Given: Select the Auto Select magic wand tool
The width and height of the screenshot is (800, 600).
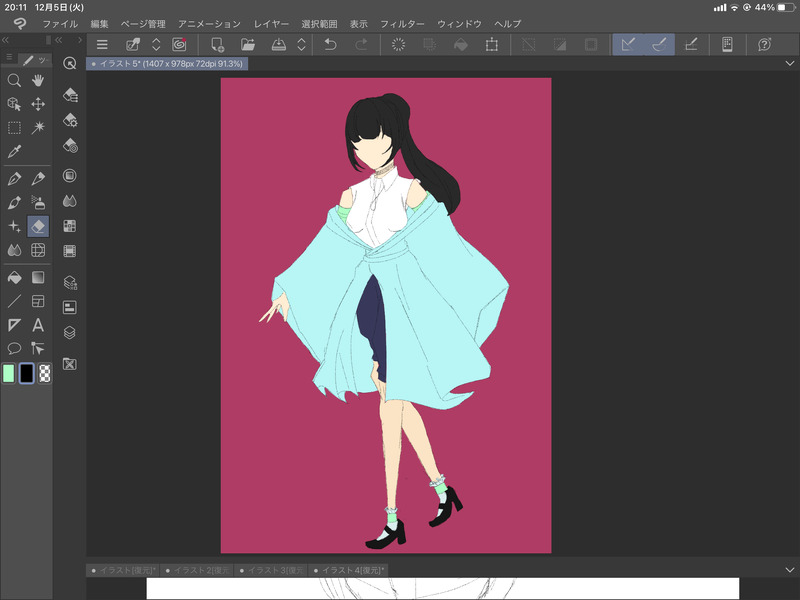Looking at the screenshot, I should coord(38,128).
